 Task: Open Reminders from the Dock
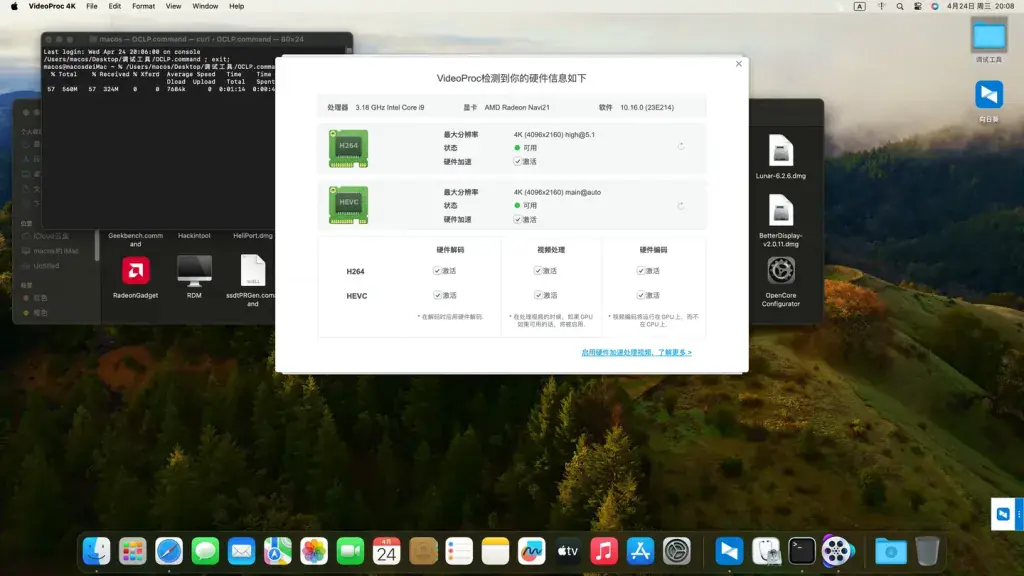click(459, 551)
